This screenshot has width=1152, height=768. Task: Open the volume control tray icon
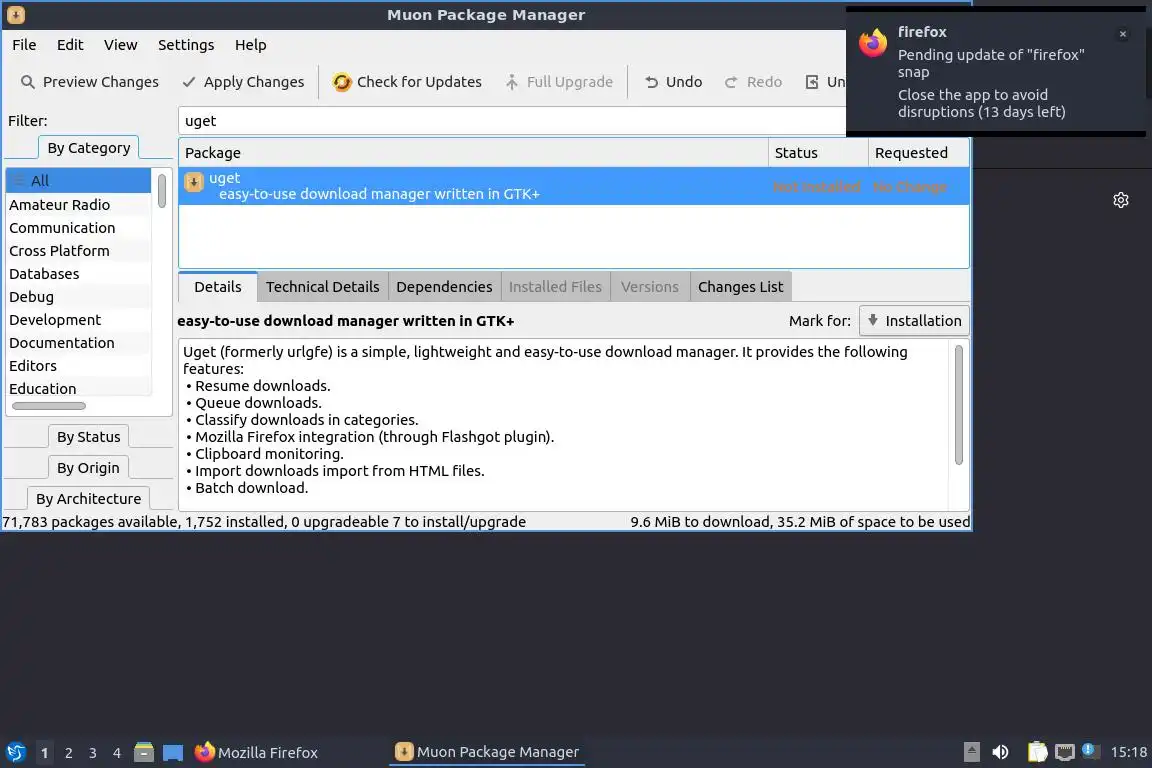point(1000,752)
